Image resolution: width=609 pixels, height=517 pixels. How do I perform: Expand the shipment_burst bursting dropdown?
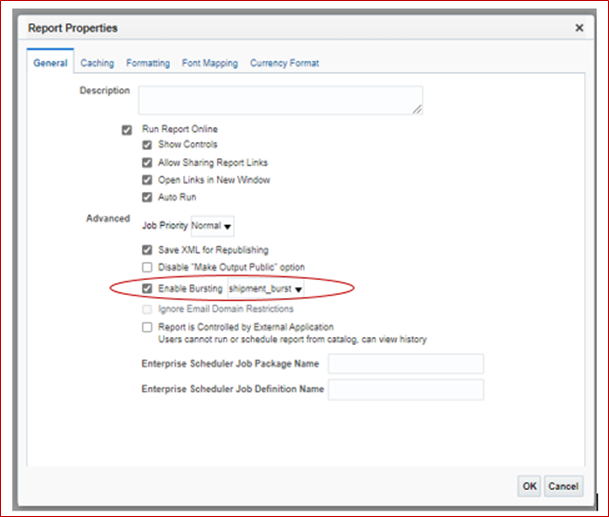pyautogui.click(x=266, y=289)
